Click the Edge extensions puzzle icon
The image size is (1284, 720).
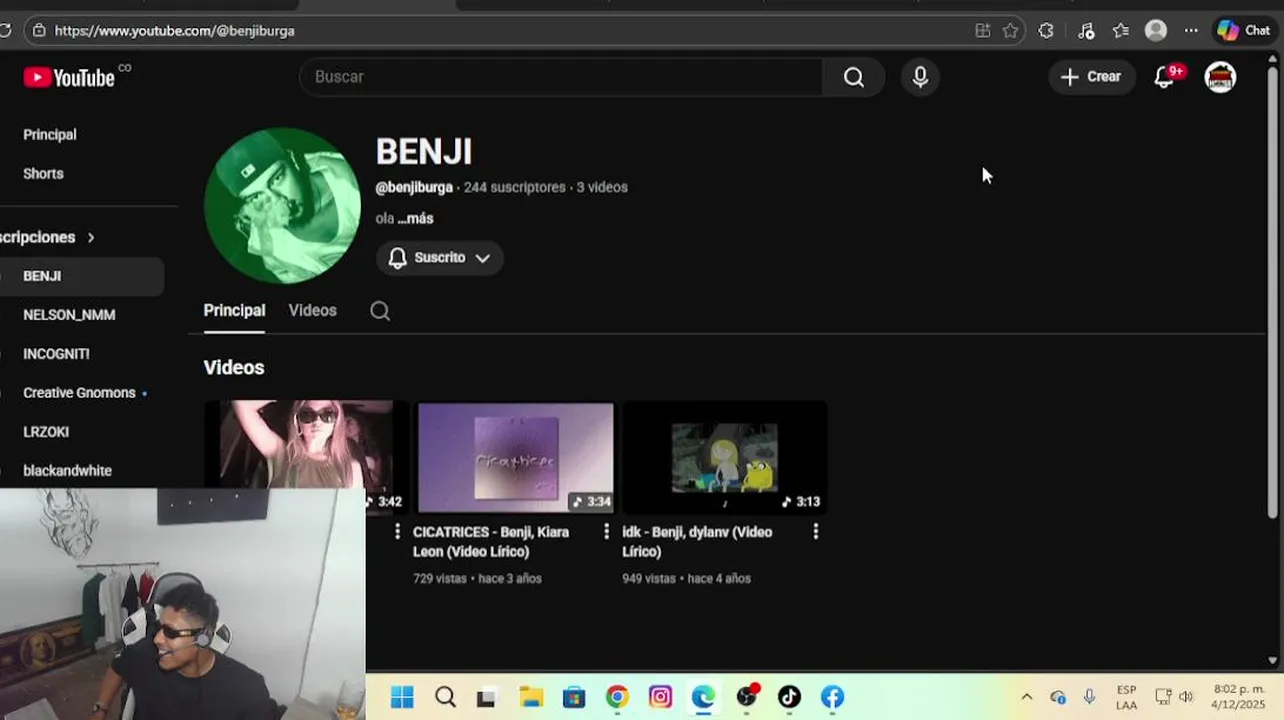click(1046, 31)
